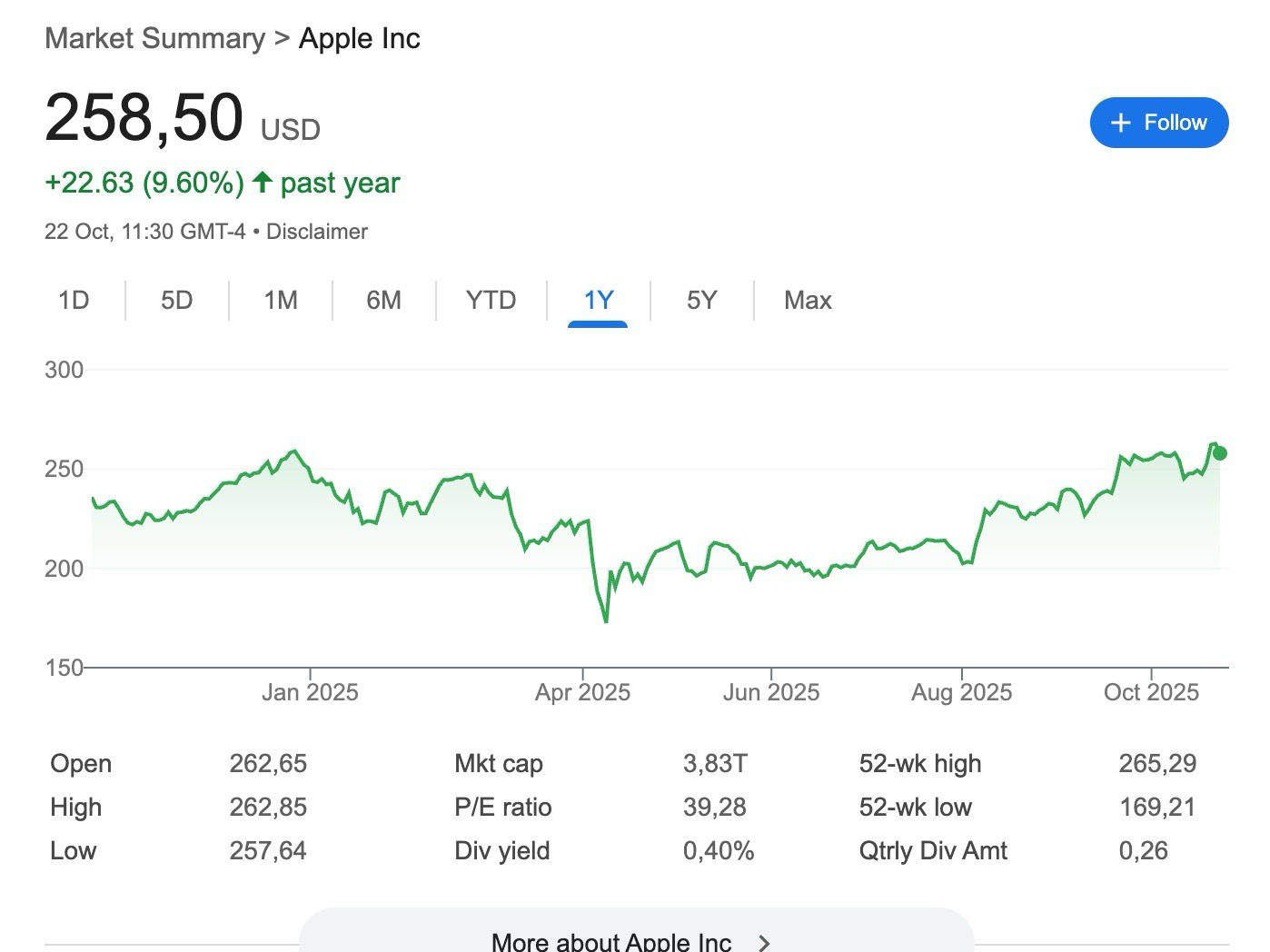Select the YTD tab

(x=491, y=300)
